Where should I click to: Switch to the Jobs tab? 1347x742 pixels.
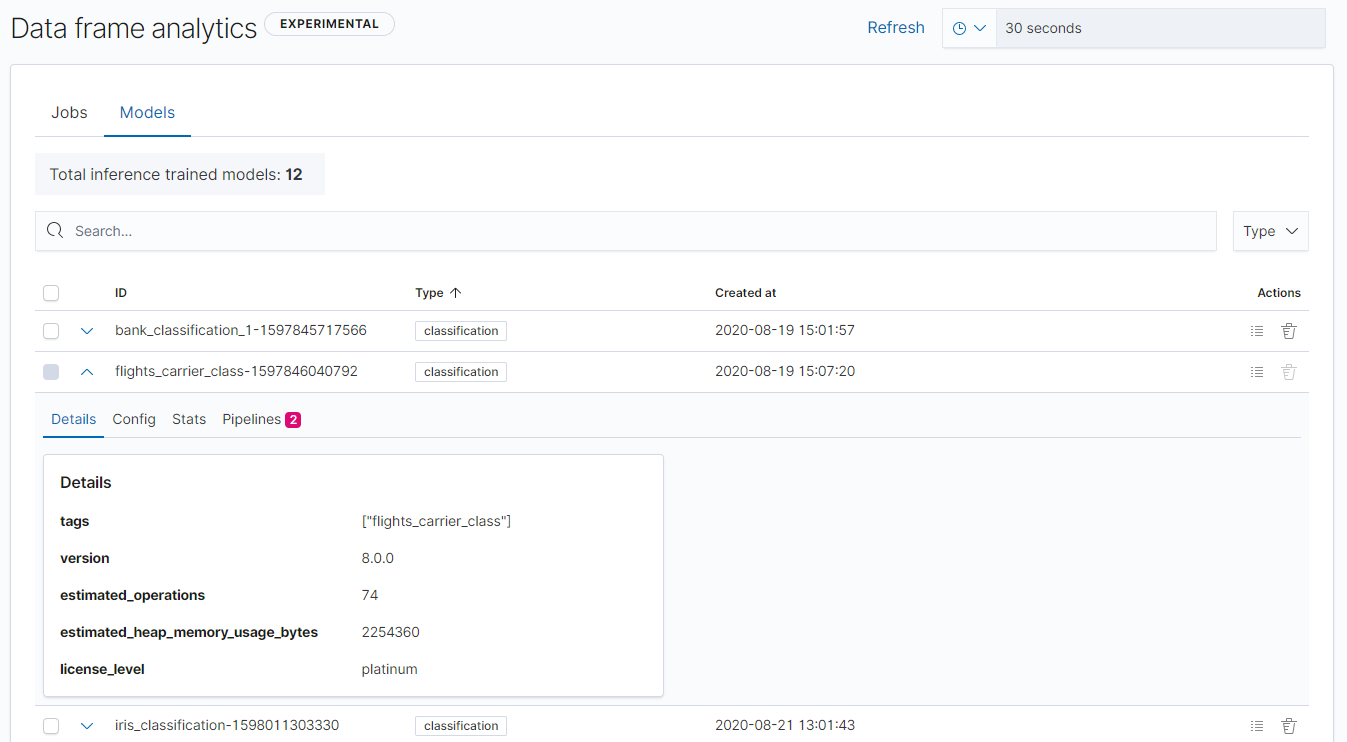click(x=69, y=112)
